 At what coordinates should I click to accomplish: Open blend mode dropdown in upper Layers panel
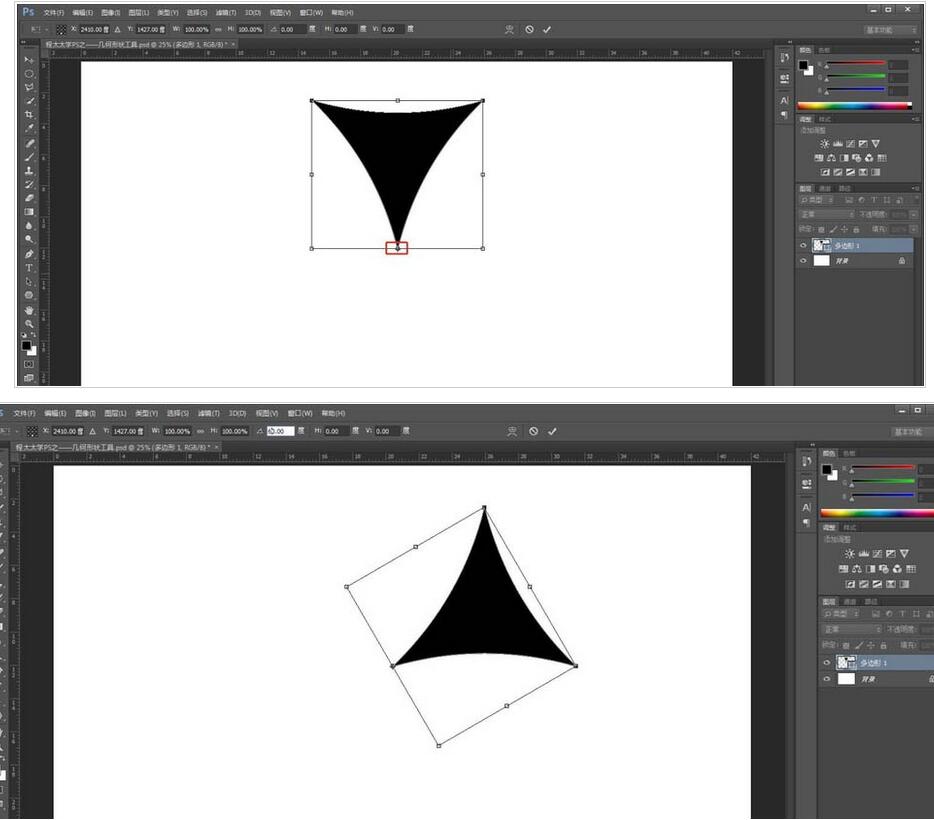tap(826, 215)
